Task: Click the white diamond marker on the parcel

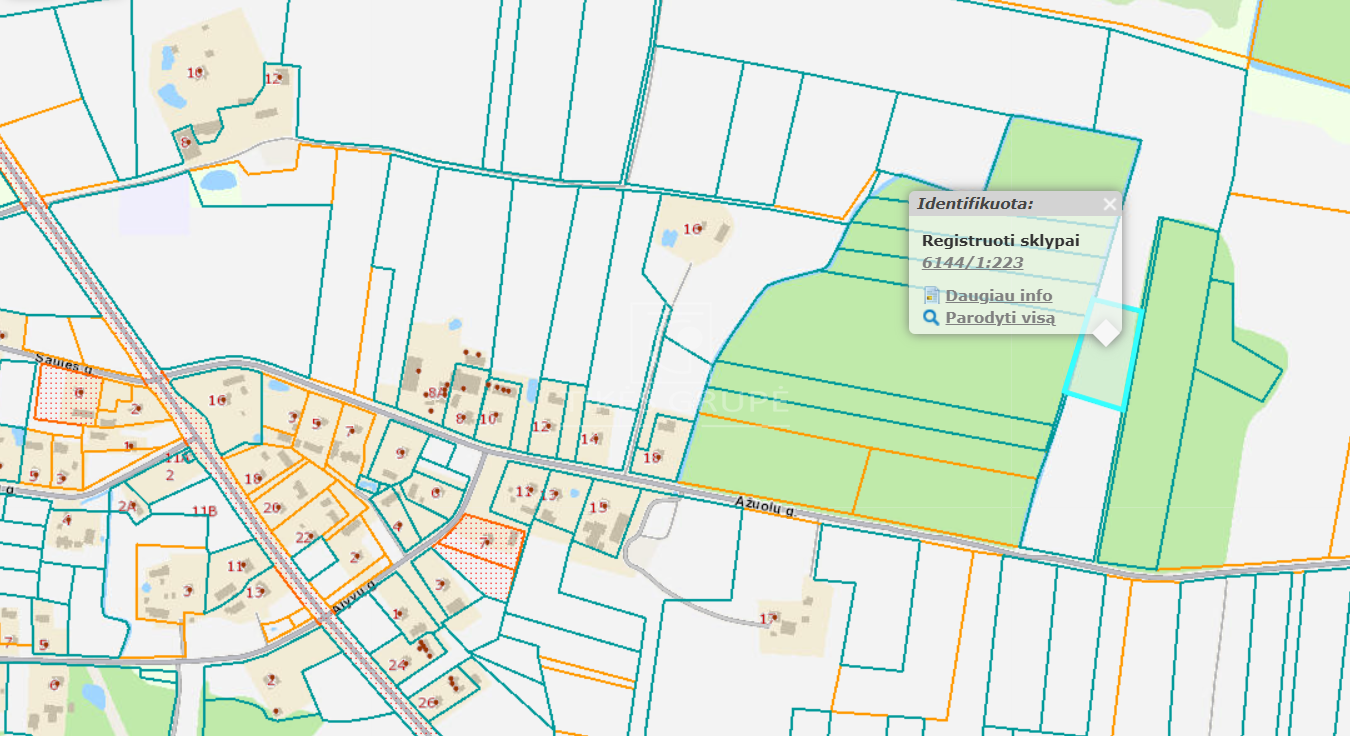Action: (1106, 332)
